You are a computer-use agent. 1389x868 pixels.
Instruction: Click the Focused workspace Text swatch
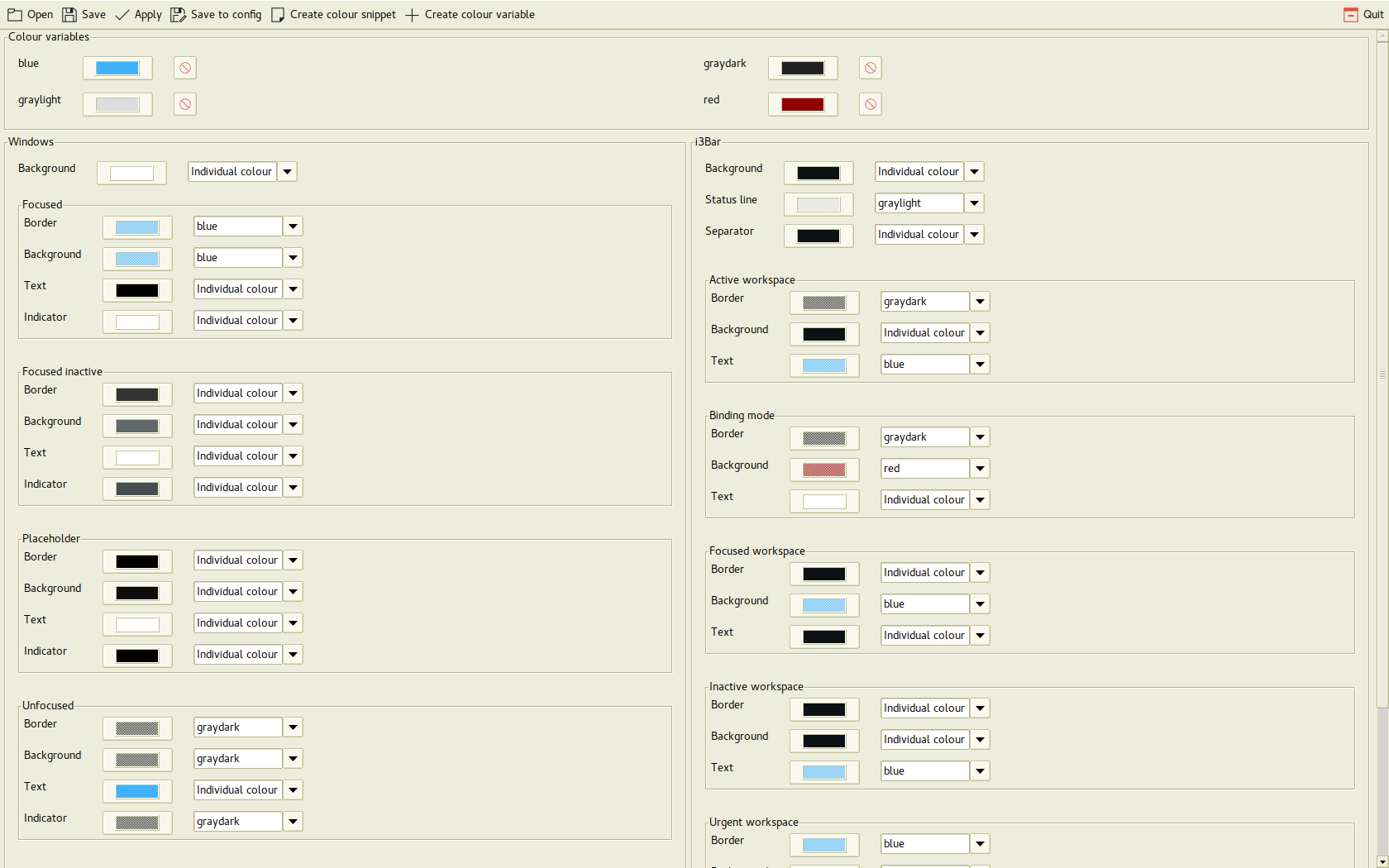point(824,637)
